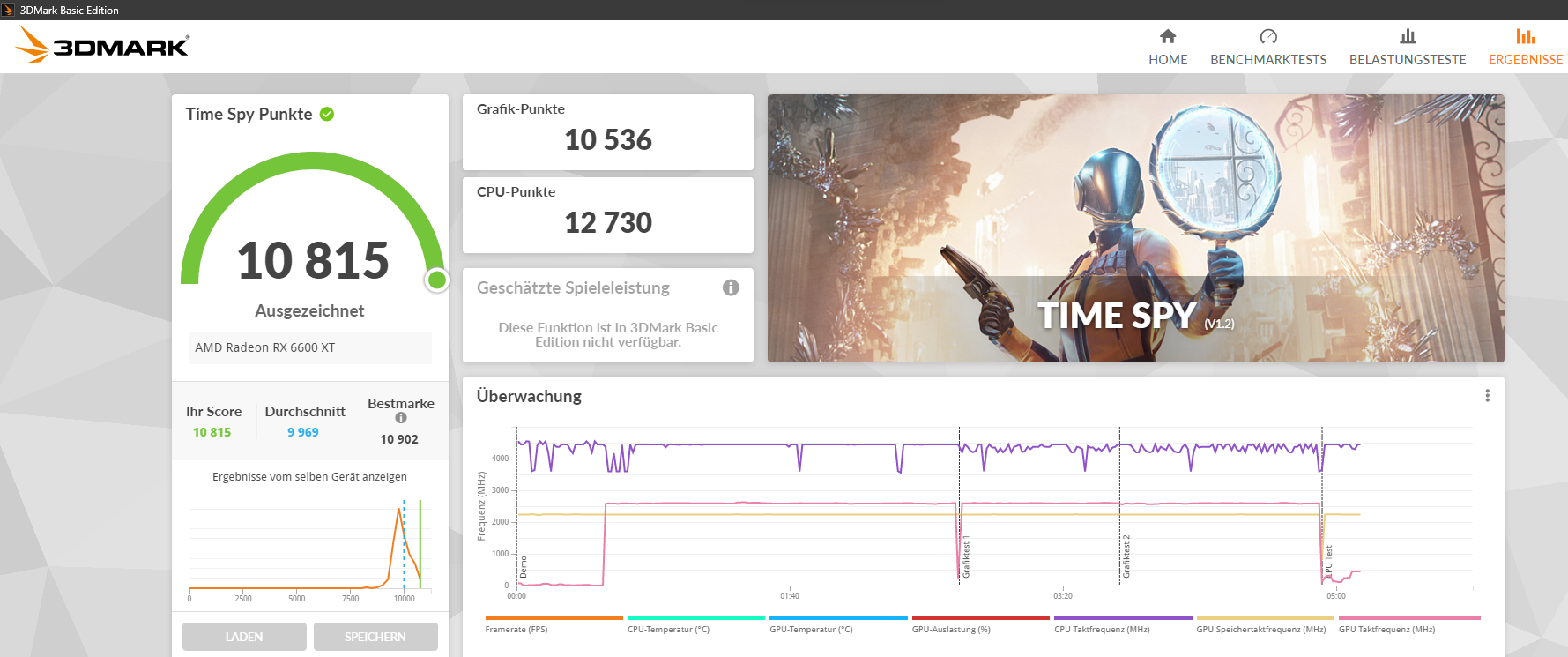
Task: Click the main score 10 815
Action: (313, 261)
